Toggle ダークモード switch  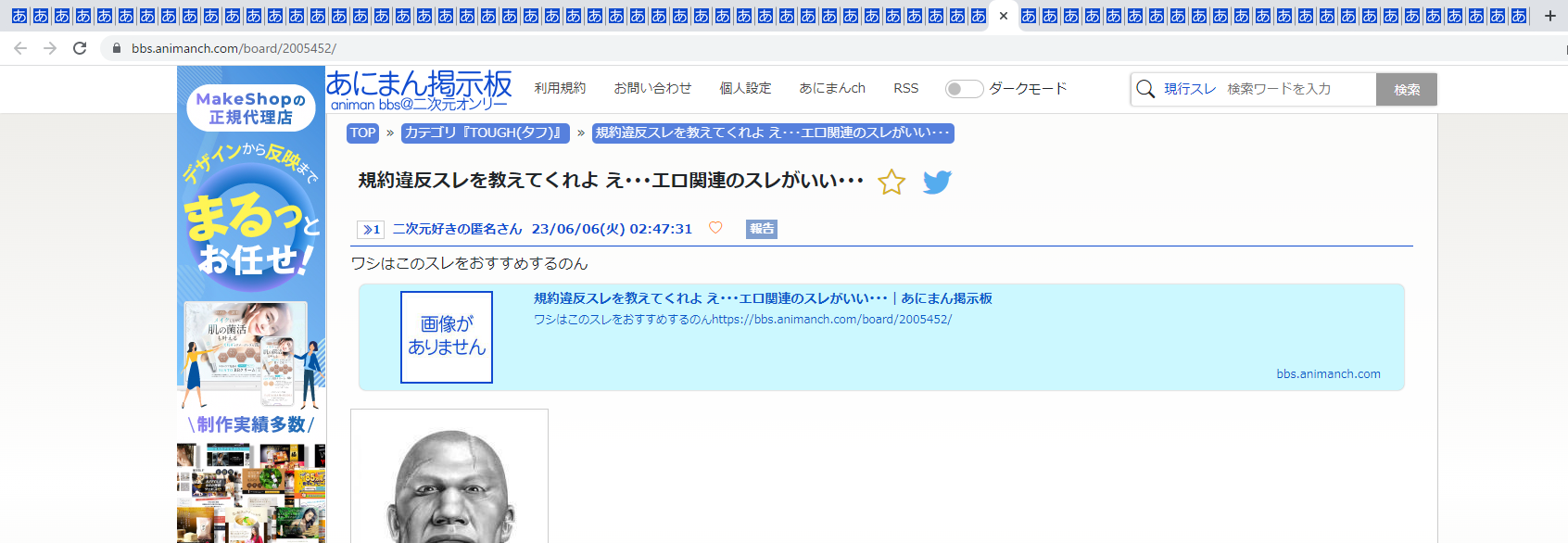click(x=964, y=89)
